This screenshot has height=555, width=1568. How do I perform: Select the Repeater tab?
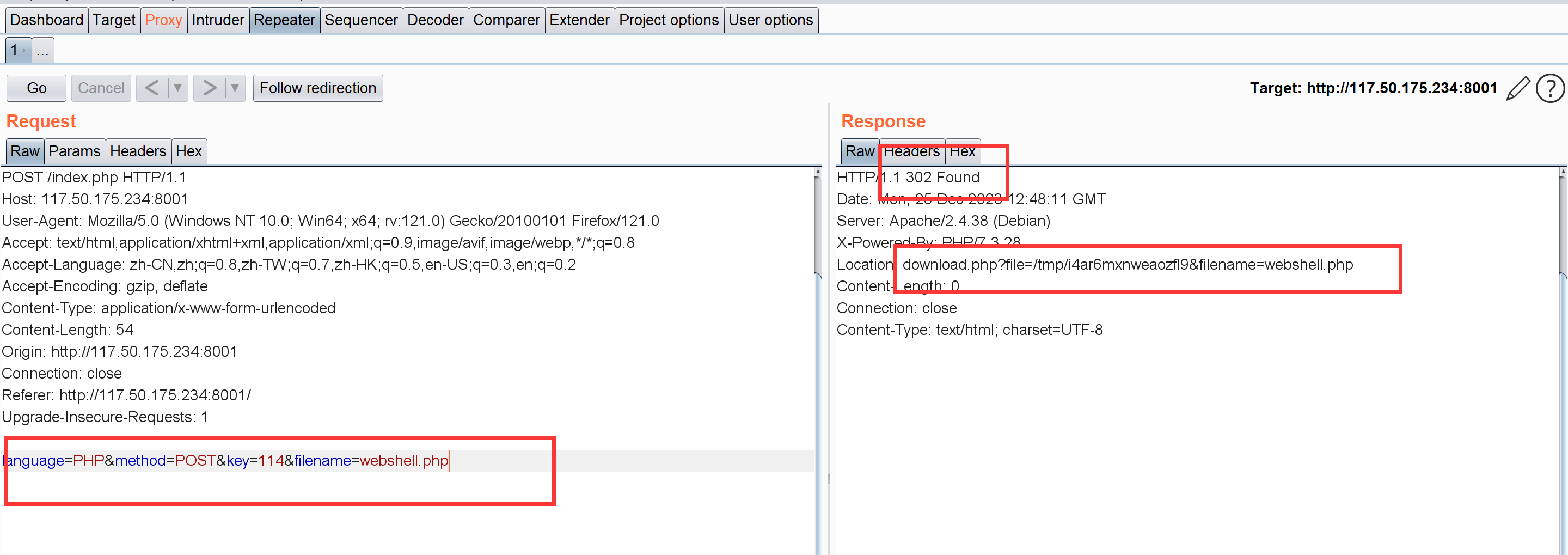(x=284, y=20)
